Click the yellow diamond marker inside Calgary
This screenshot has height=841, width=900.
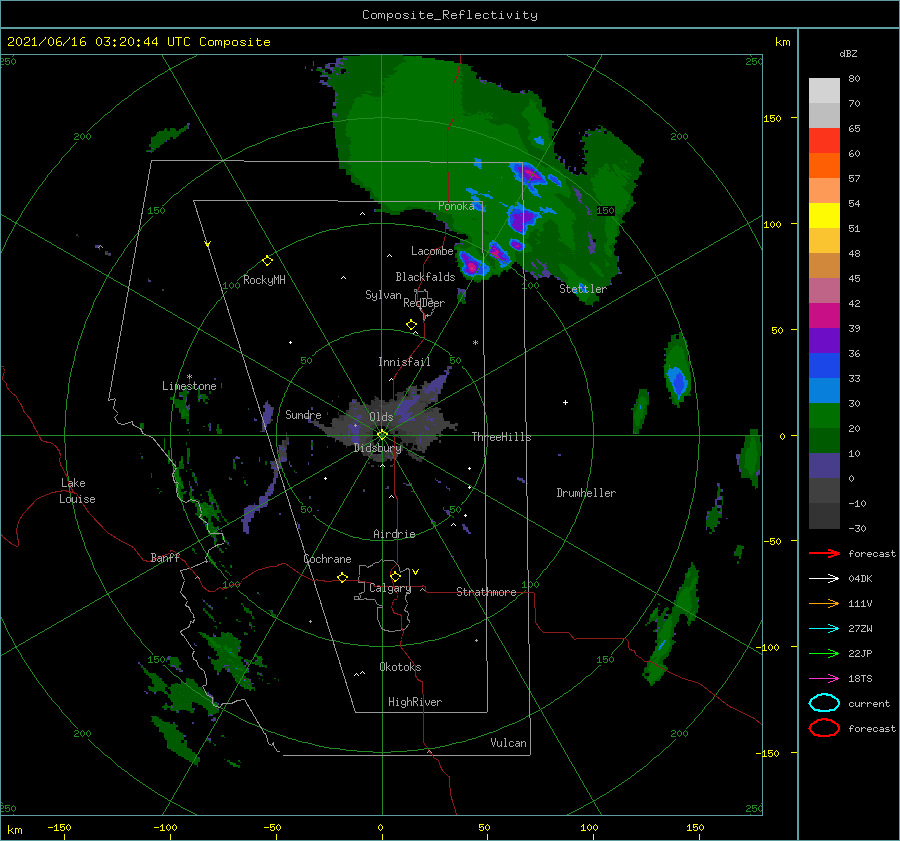coord(395,576)
